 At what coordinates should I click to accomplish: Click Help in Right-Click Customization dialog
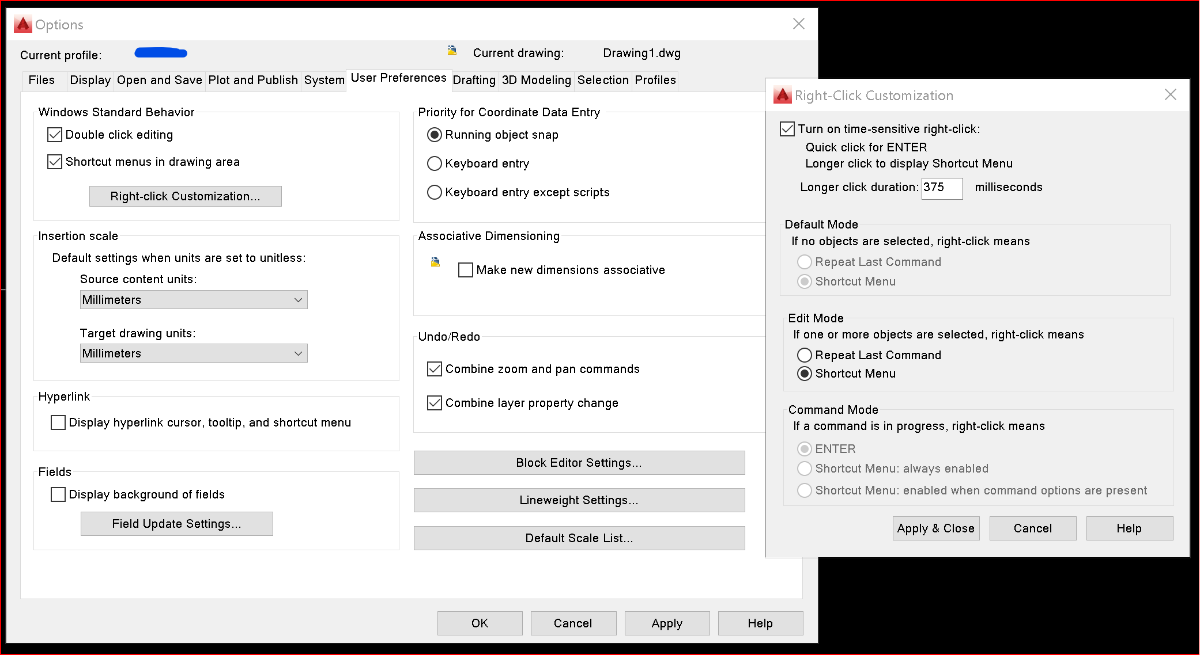[x=1129, y=528]
